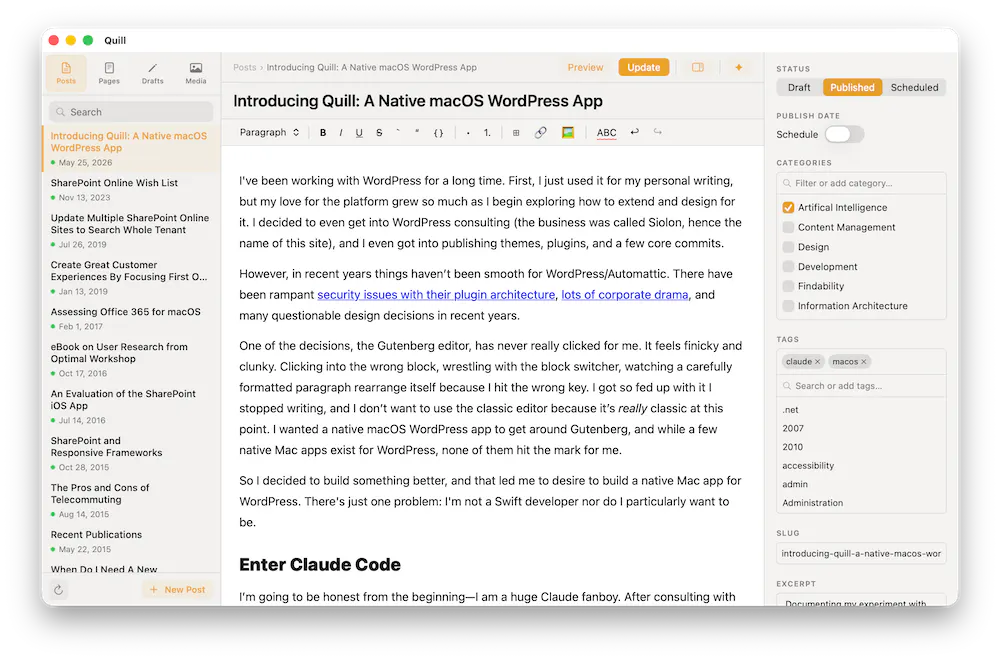Switch to the Pages tab
The image size is (1000, 661).
[109, 73]
